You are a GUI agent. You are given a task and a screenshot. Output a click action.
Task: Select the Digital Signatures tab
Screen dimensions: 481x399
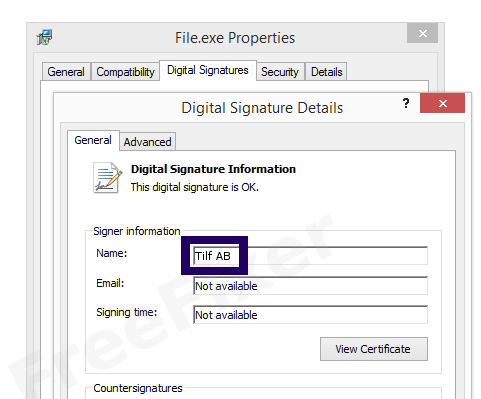point(208,70)
